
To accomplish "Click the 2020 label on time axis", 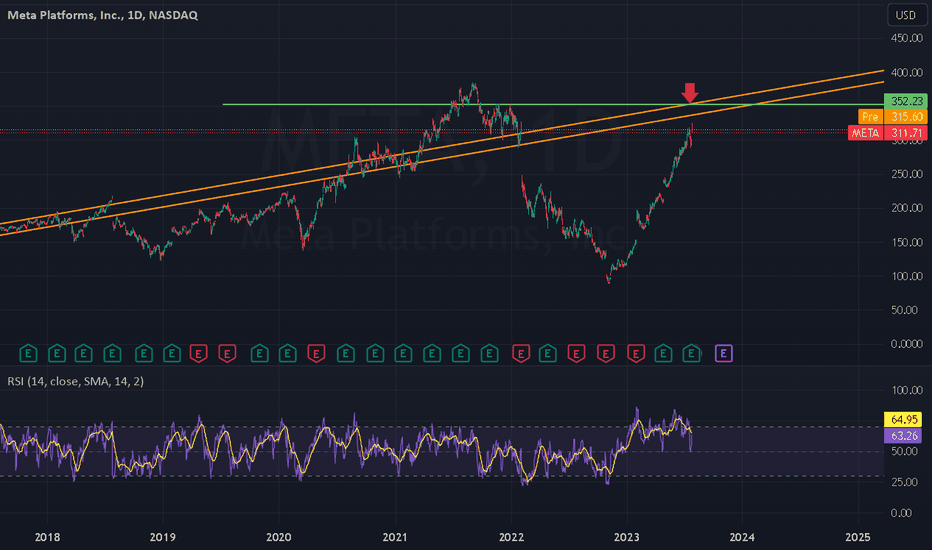I will pyautogui.click(x=278, y=538).
